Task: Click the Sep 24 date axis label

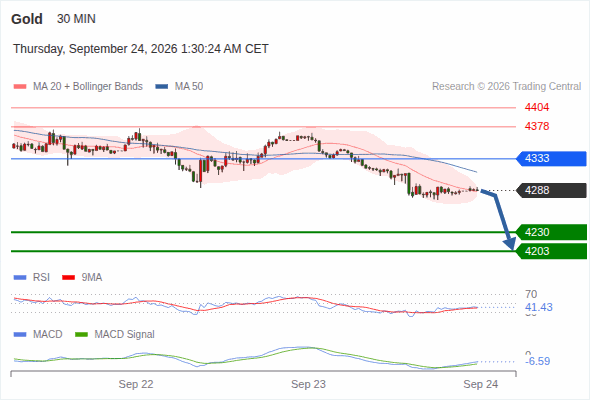Action: (x=481, y=384)
